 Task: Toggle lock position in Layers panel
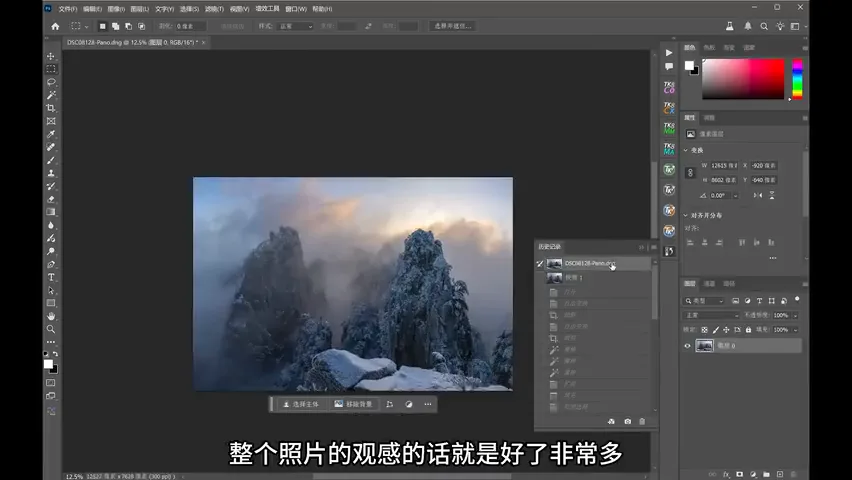coord(726,330)
